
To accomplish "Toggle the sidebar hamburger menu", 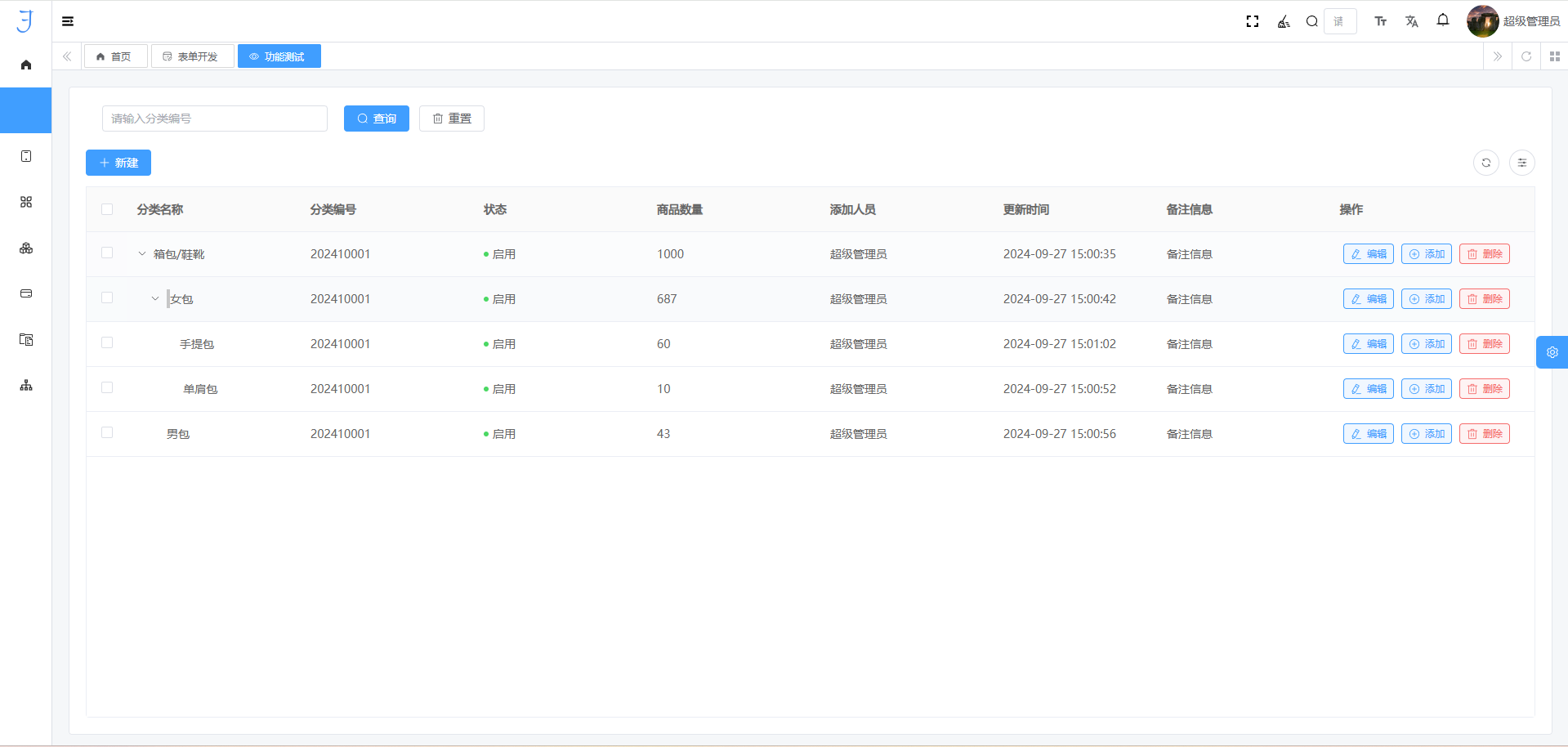I will [68, 21].
